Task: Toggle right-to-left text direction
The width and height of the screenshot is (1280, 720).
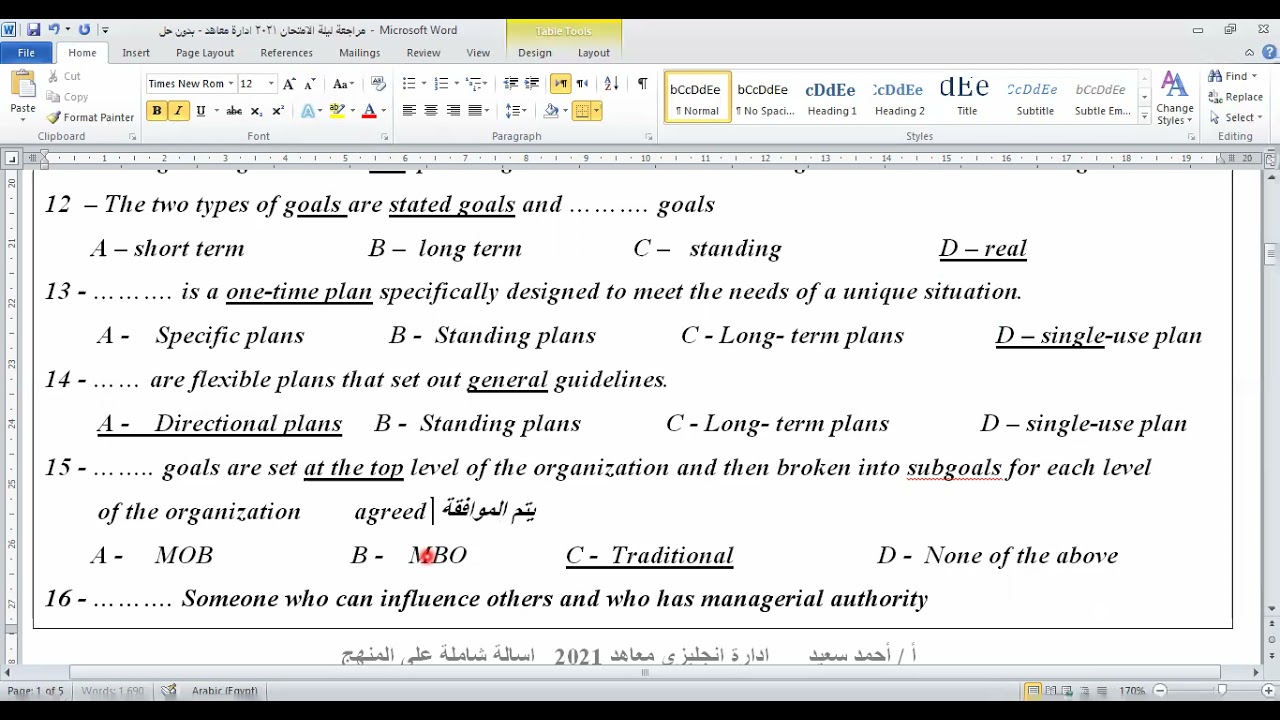Action: [x=582, y=84]
